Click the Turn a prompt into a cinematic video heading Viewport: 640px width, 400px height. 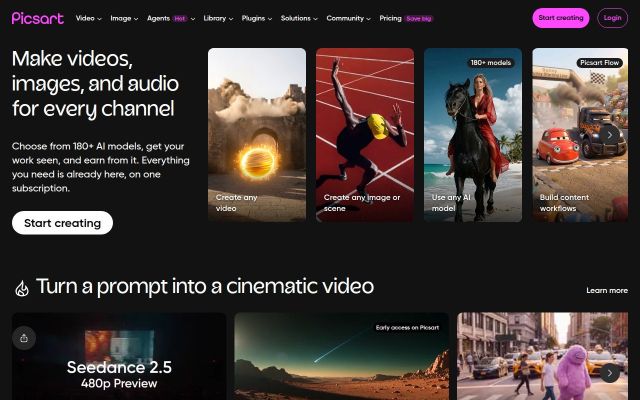pos(205,286)
